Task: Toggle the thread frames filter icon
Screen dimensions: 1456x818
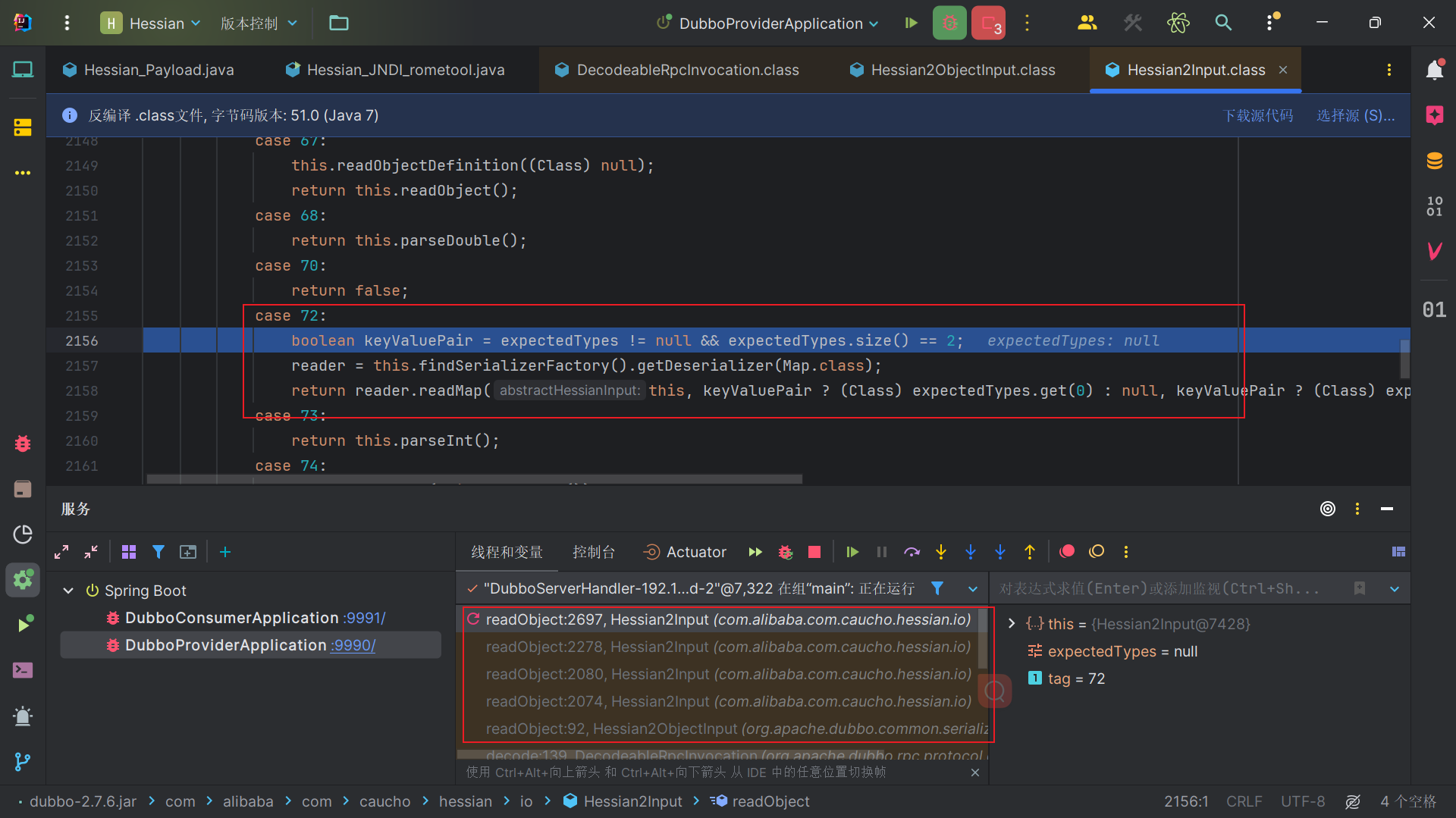Action: pos(937,588)
